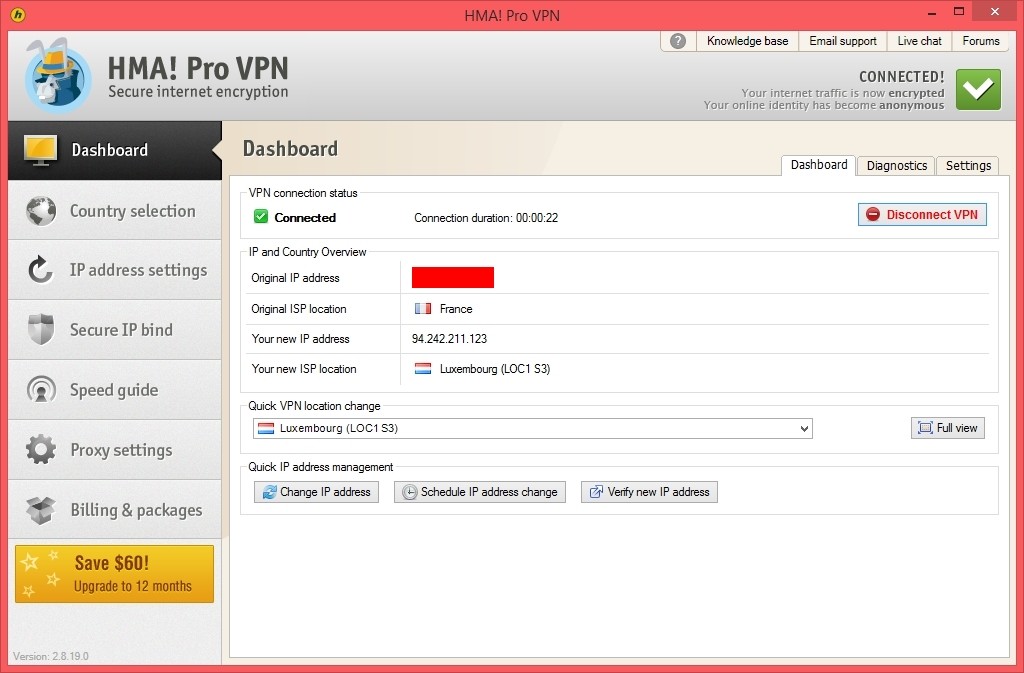Open IP address settings in the sidebar

pos(115,270)
